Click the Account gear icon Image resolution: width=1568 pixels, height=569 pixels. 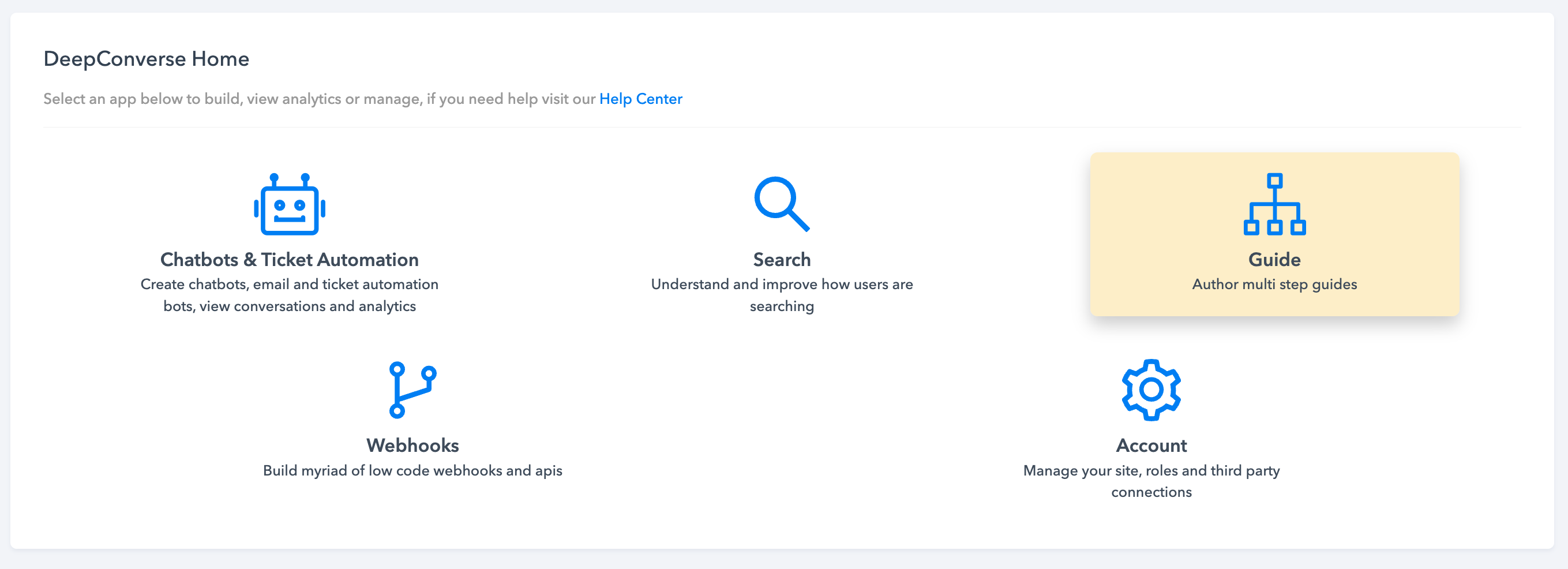tap(1150, 390)
